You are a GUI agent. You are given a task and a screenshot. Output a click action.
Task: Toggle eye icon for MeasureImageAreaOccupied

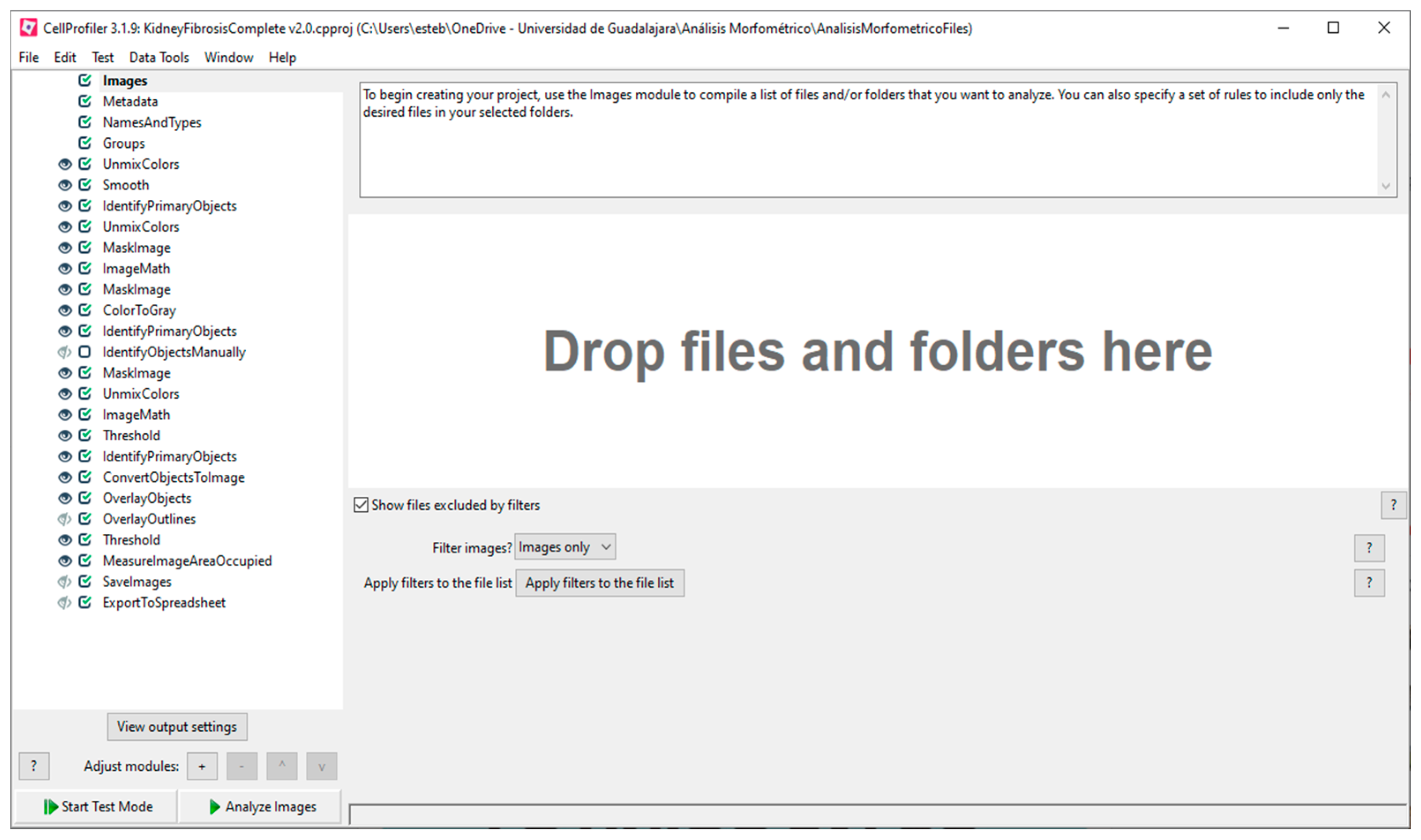click(x=65, y=561)
